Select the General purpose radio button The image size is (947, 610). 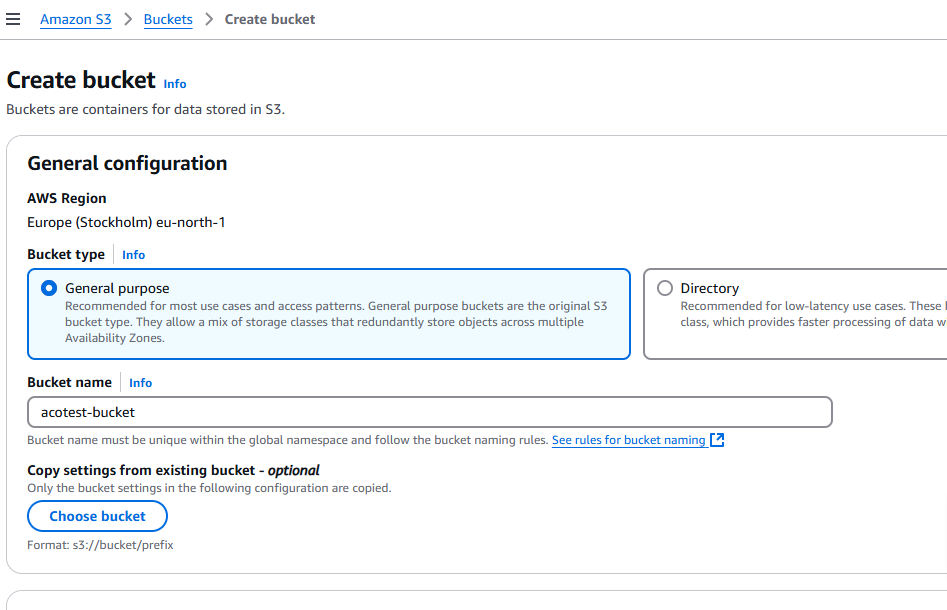point(49,288)
